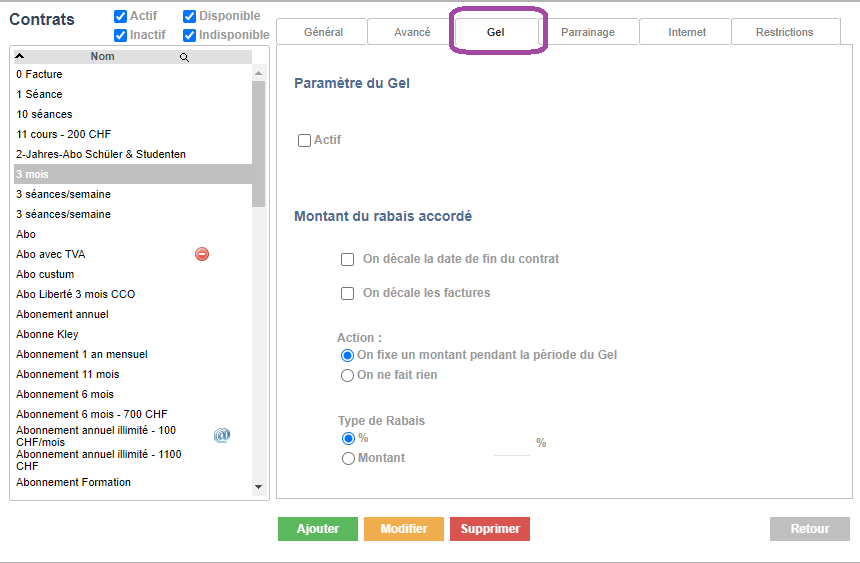Select Abonnement 11 mois in contract list
This screenshot has height=563, width=860.
(67, 374)
